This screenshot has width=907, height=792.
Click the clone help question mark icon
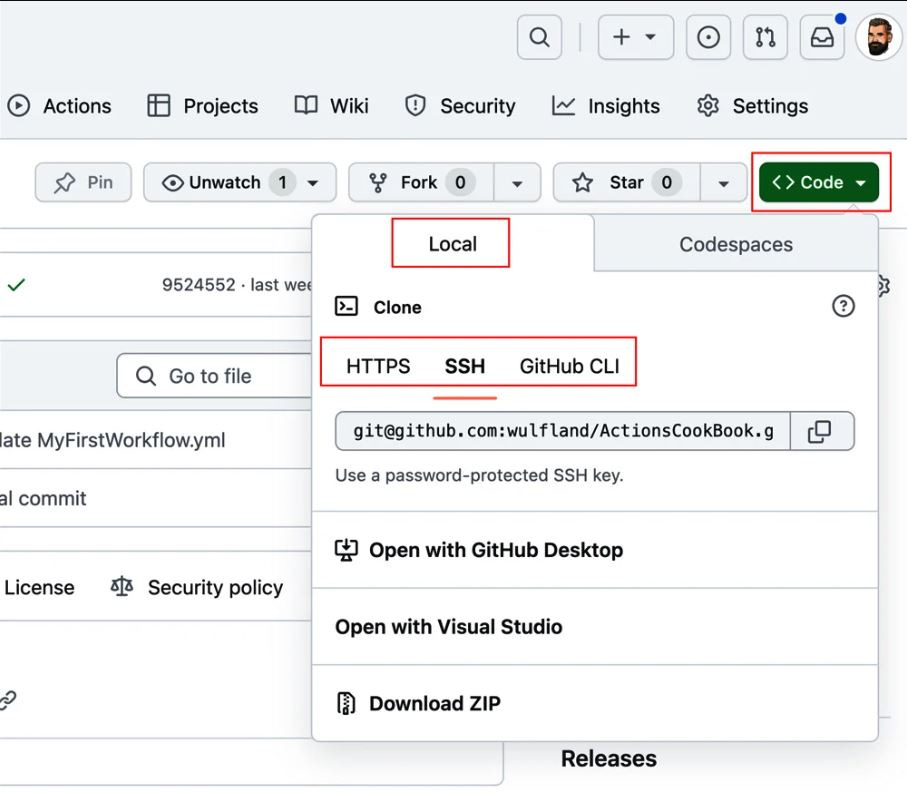(843, 306)
